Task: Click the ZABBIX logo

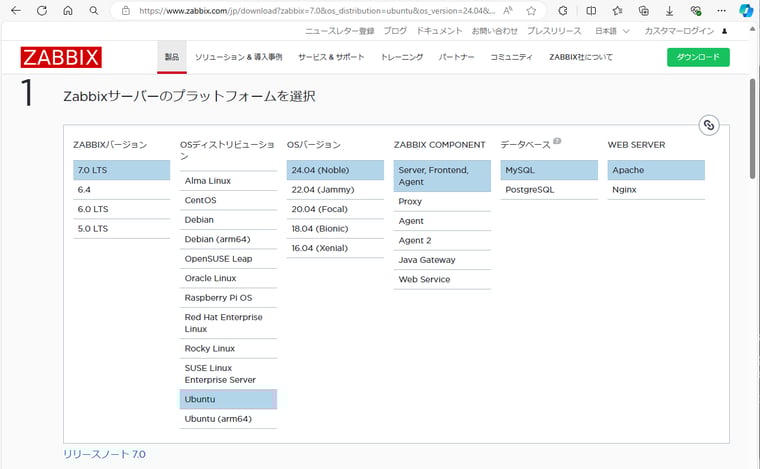Action: click(x=61, y=57)
